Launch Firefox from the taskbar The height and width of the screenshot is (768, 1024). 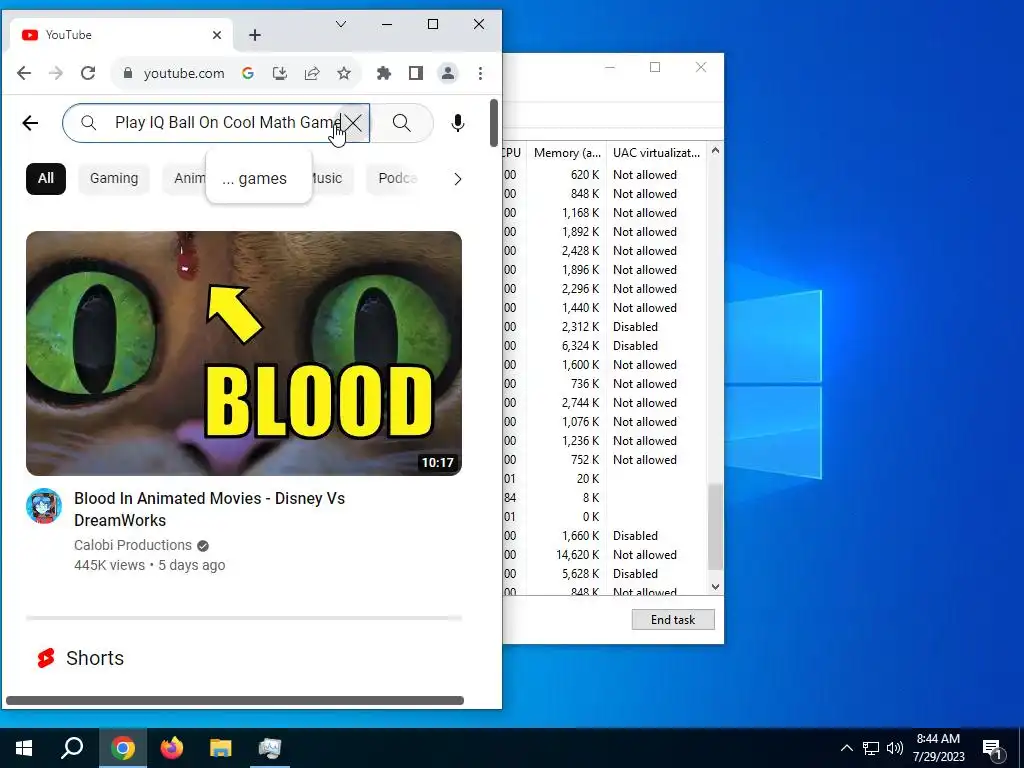[172, 748]
